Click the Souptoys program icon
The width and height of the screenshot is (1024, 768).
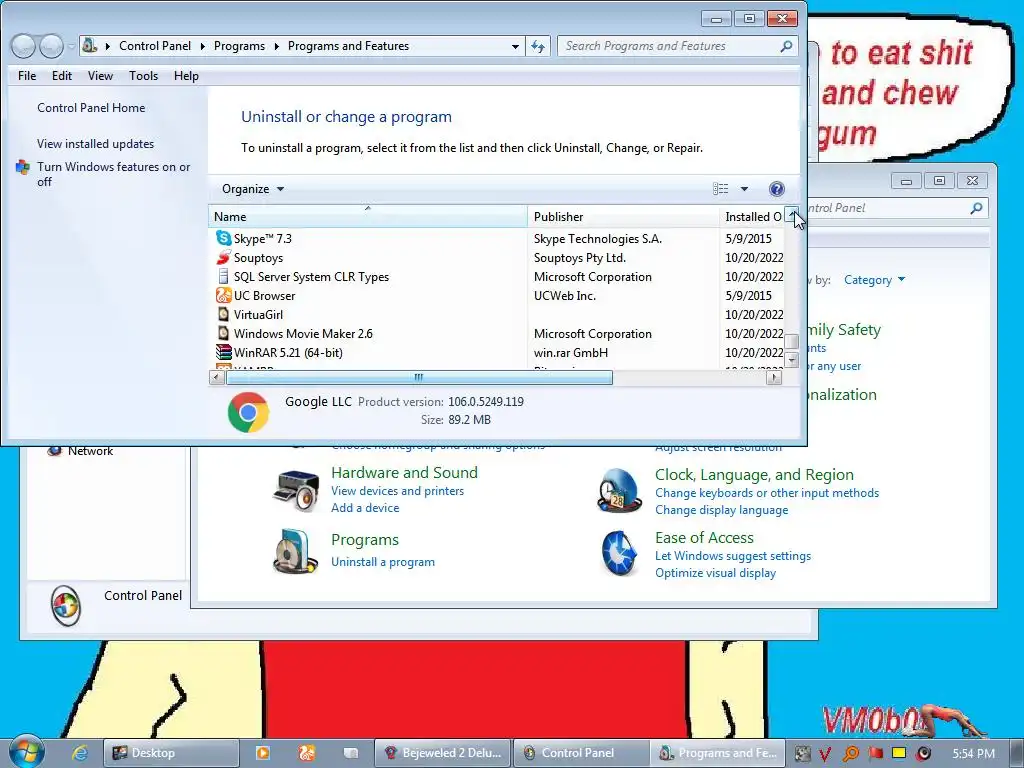223,257
